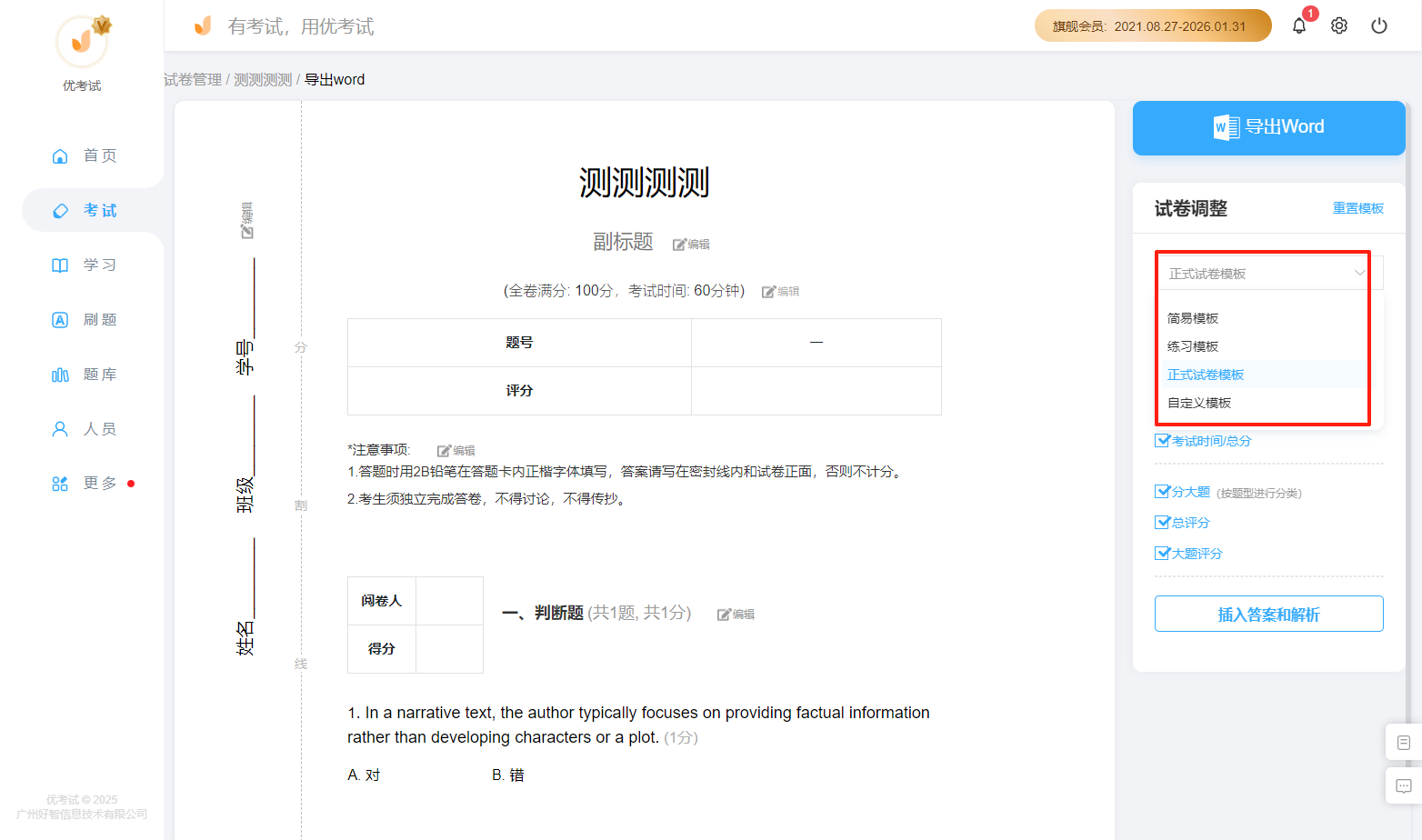1422x840 pixels.
Task: Toggle 总评分 checkbox
Action: coord(1162,522)
